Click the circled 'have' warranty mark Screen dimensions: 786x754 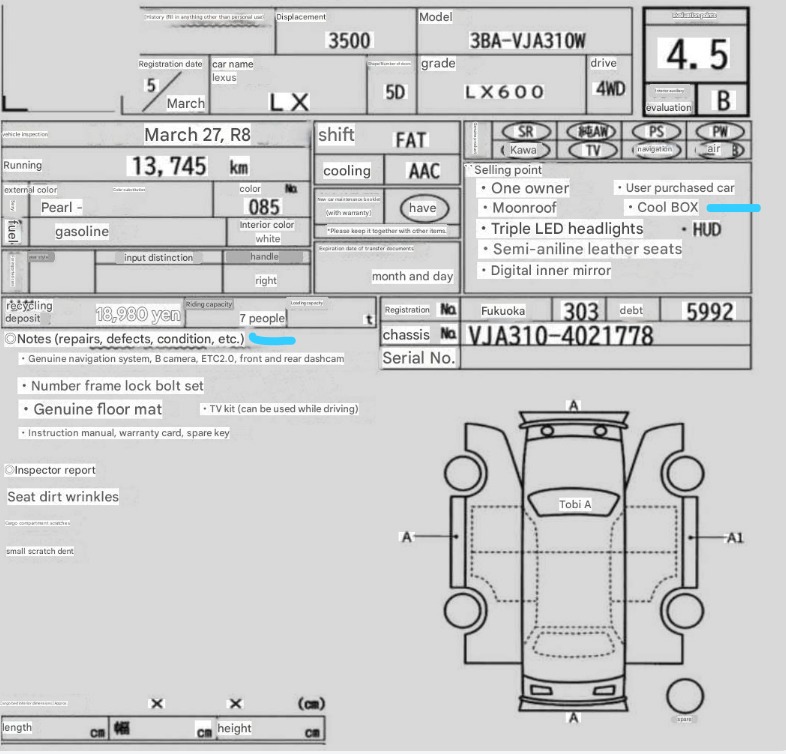(x=422, y=208)
